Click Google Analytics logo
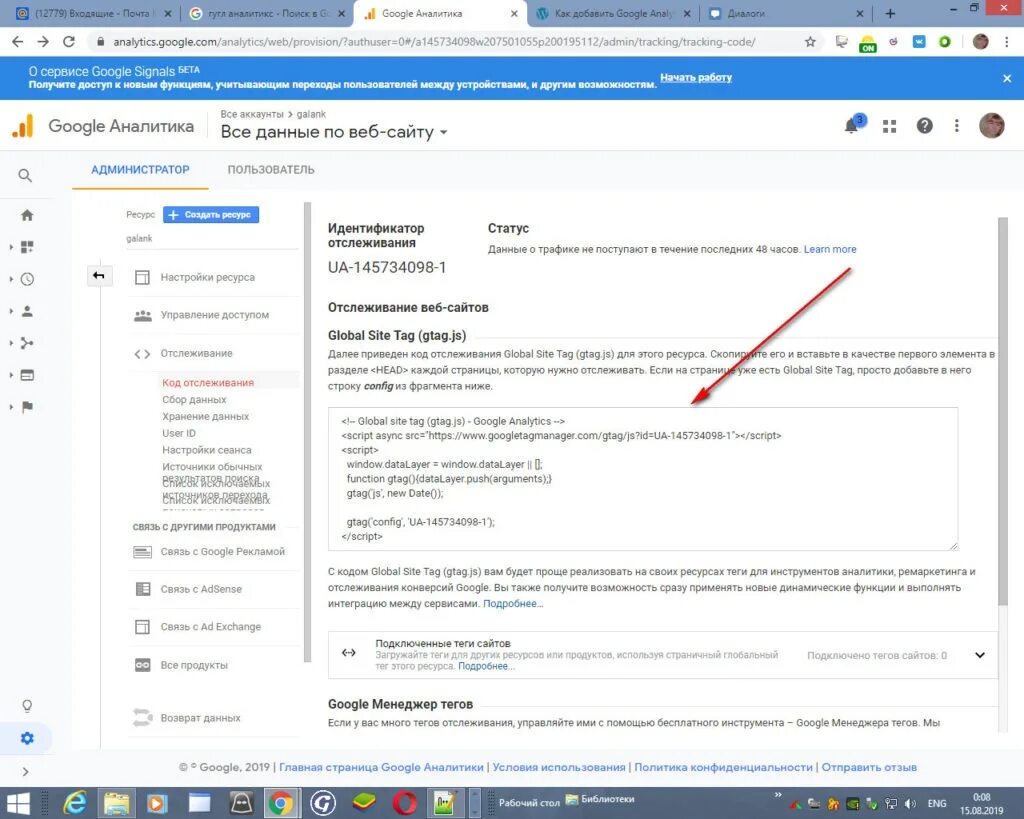Image resolution: width=1024 pixels, height=819 pixels. pos(103,126)
